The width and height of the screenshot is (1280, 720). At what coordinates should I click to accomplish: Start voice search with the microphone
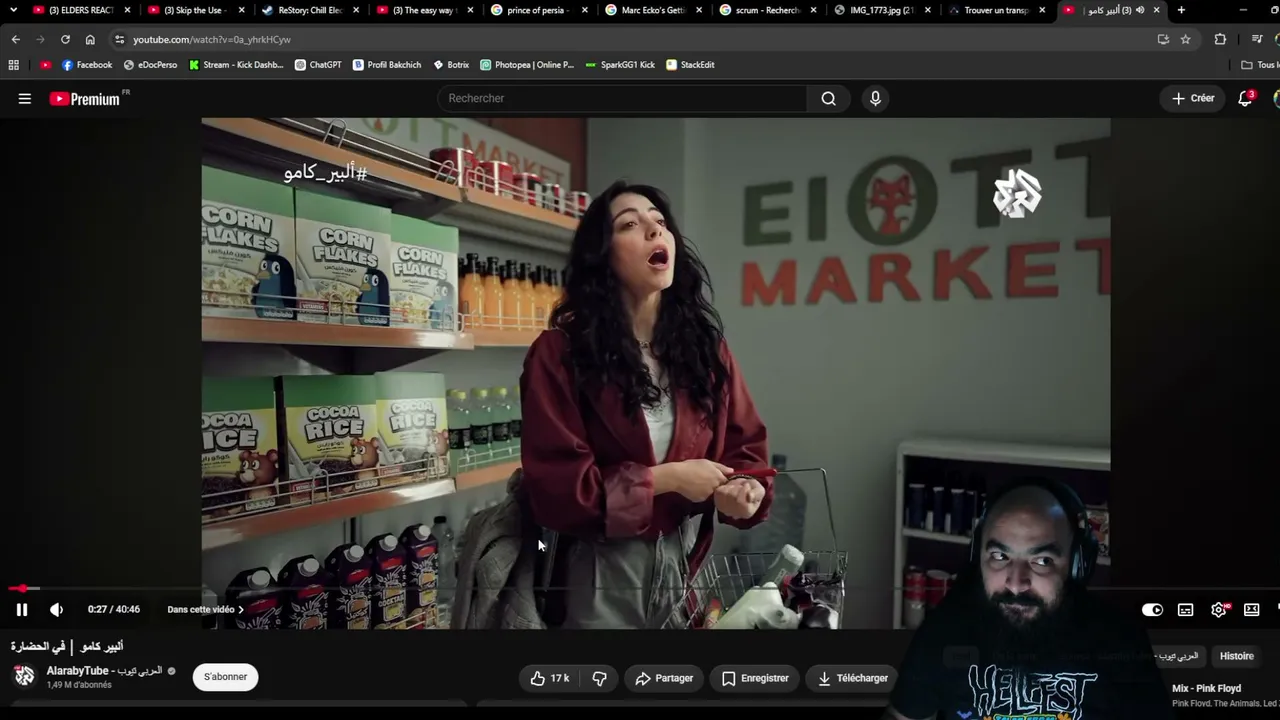[x=875, y=98]
